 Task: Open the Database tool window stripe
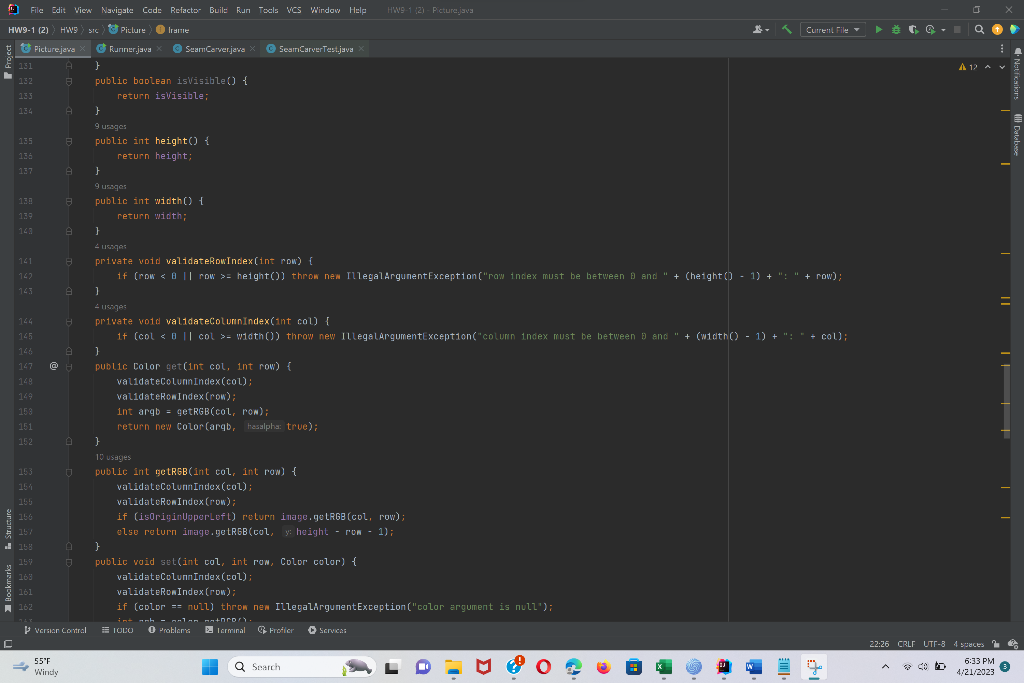point(1017,135)
